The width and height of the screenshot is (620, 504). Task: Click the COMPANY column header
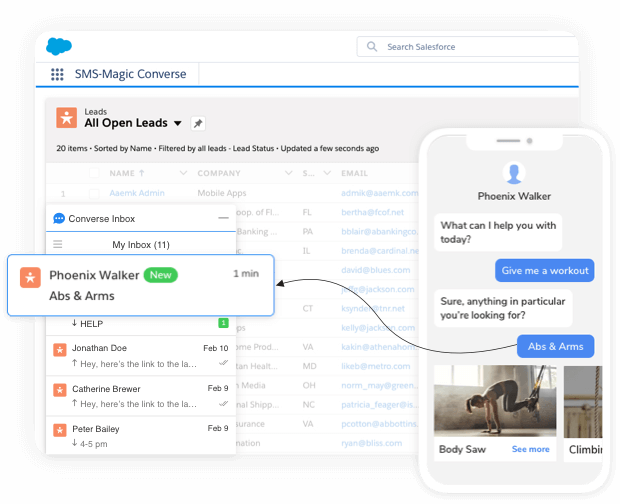click(219, 173)
